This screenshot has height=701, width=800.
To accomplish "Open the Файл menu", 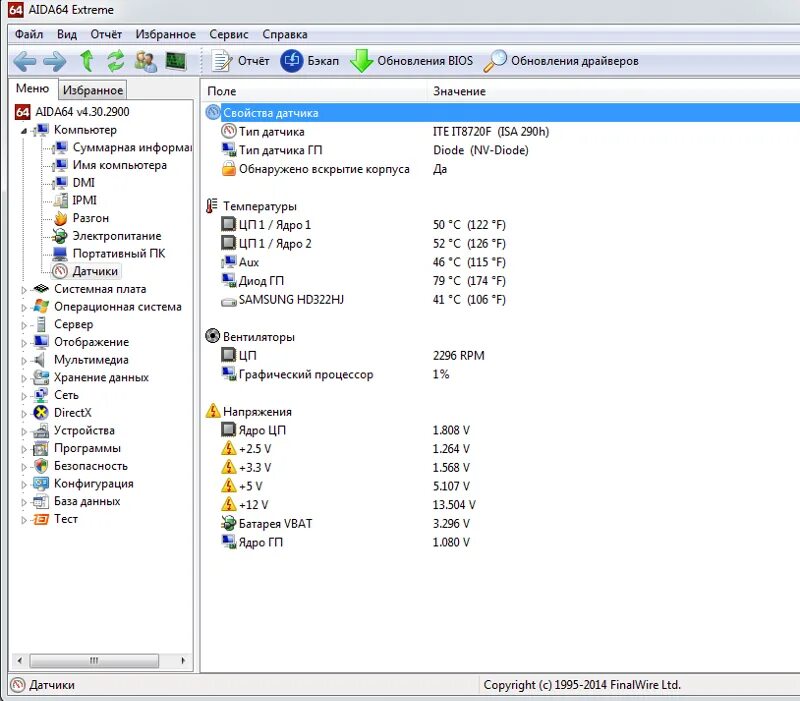I will pos(29,34).
